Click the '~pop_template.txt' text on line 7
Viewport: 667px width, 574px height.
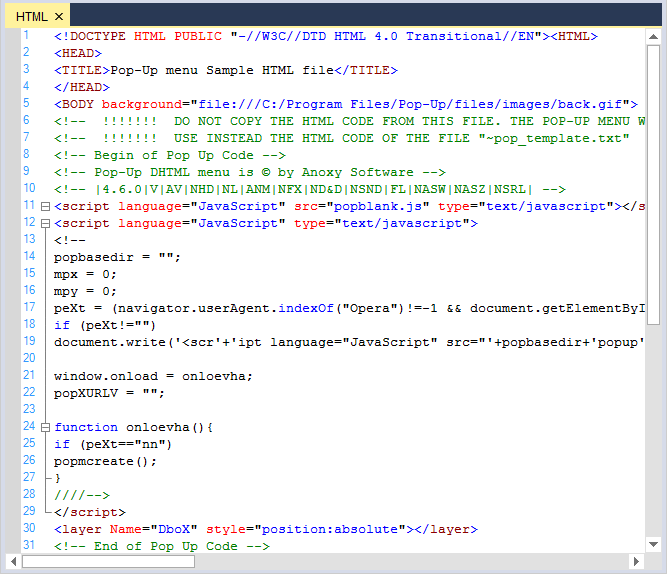tap(554, 138)
